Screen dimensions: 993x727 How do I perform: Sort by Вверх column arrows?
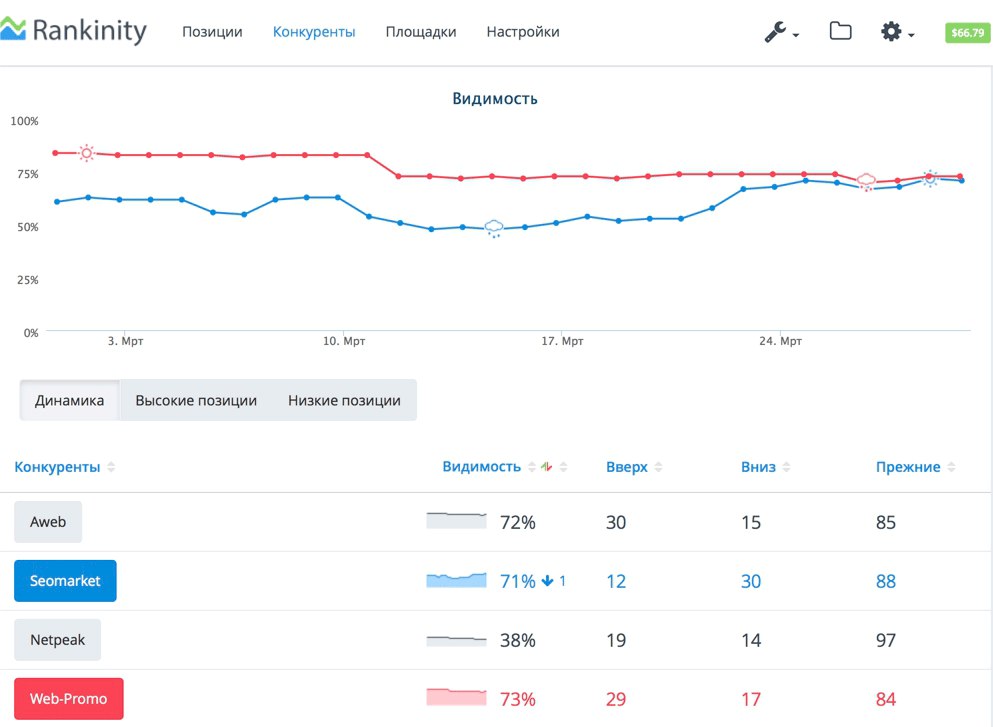(x=659, y=467)
